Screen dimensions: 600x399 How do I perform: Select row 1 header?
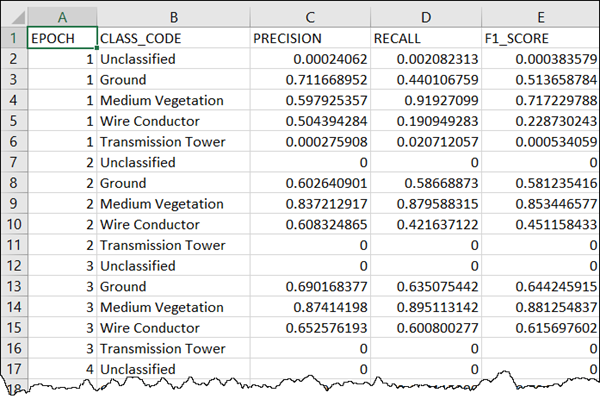point(14,38)
